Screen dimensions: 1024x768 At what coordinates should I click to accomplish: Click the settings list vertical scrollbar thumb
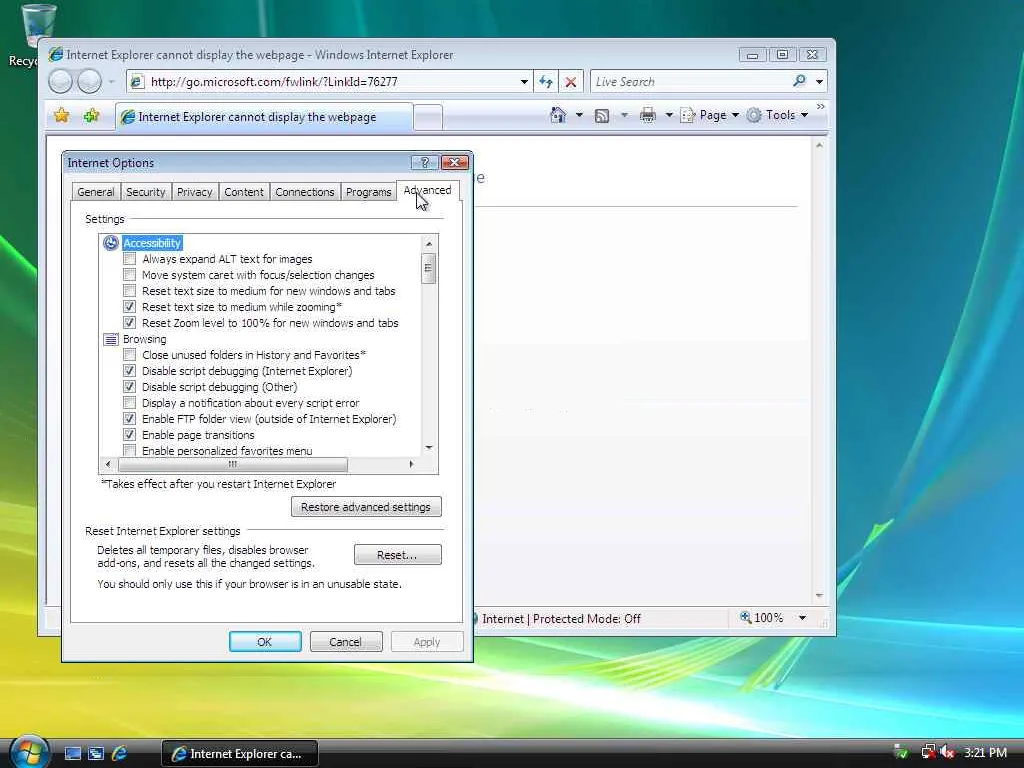tap(428, 268)
